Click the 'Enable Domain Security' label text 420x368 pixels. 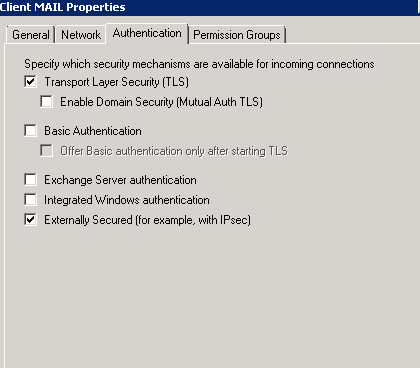click(x=161, y=102)
